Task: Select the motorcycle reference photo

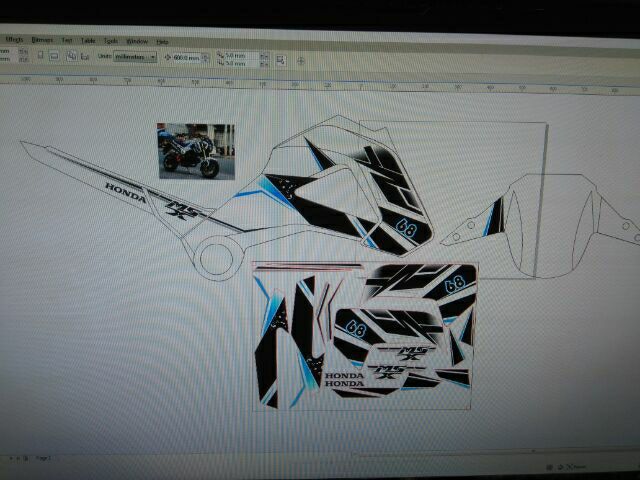Action: pos(196,151)
